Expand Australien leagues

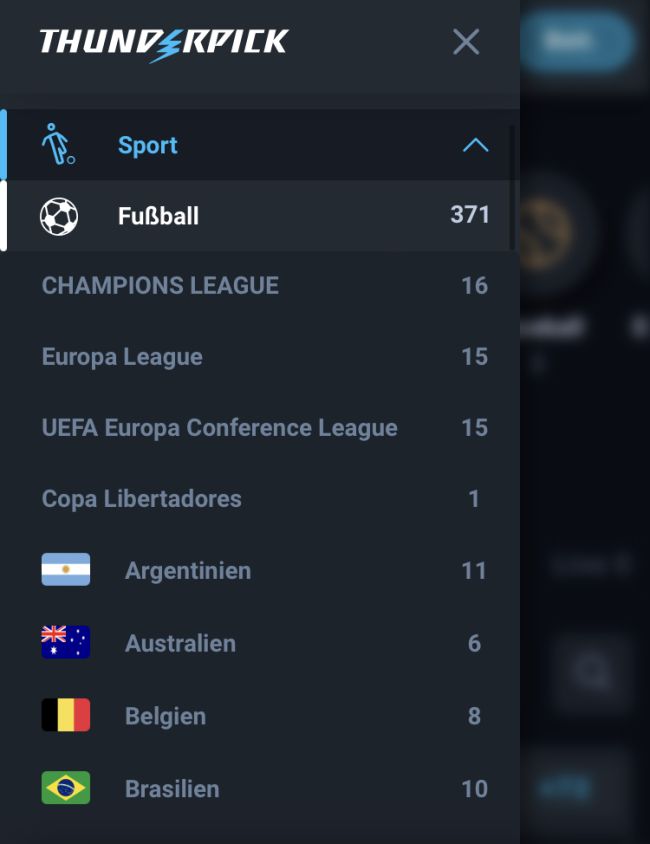pos(180,643)
